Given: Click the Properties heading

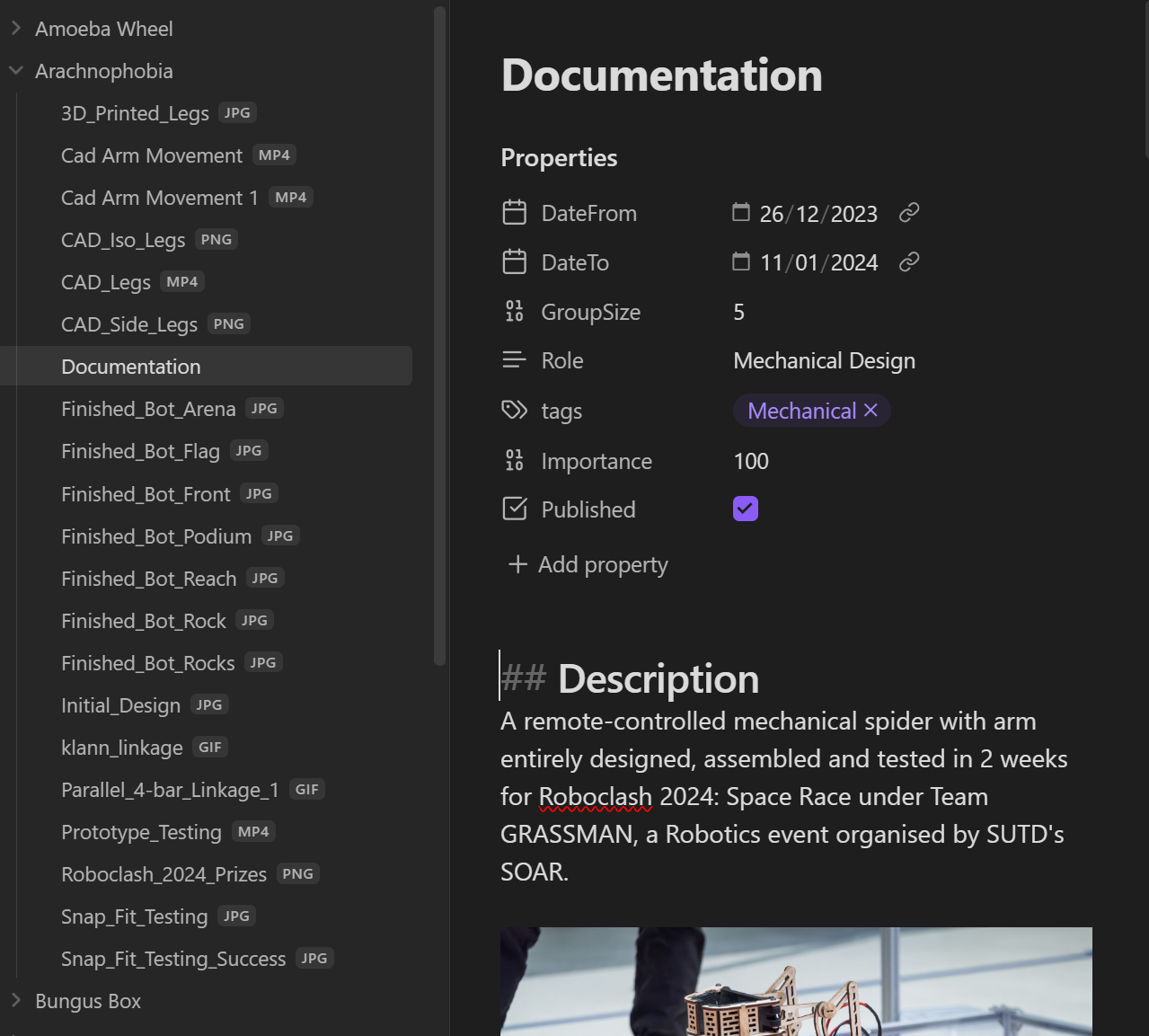Looking at the screenshot, I should pyautogui.click(x=559, y=158).
